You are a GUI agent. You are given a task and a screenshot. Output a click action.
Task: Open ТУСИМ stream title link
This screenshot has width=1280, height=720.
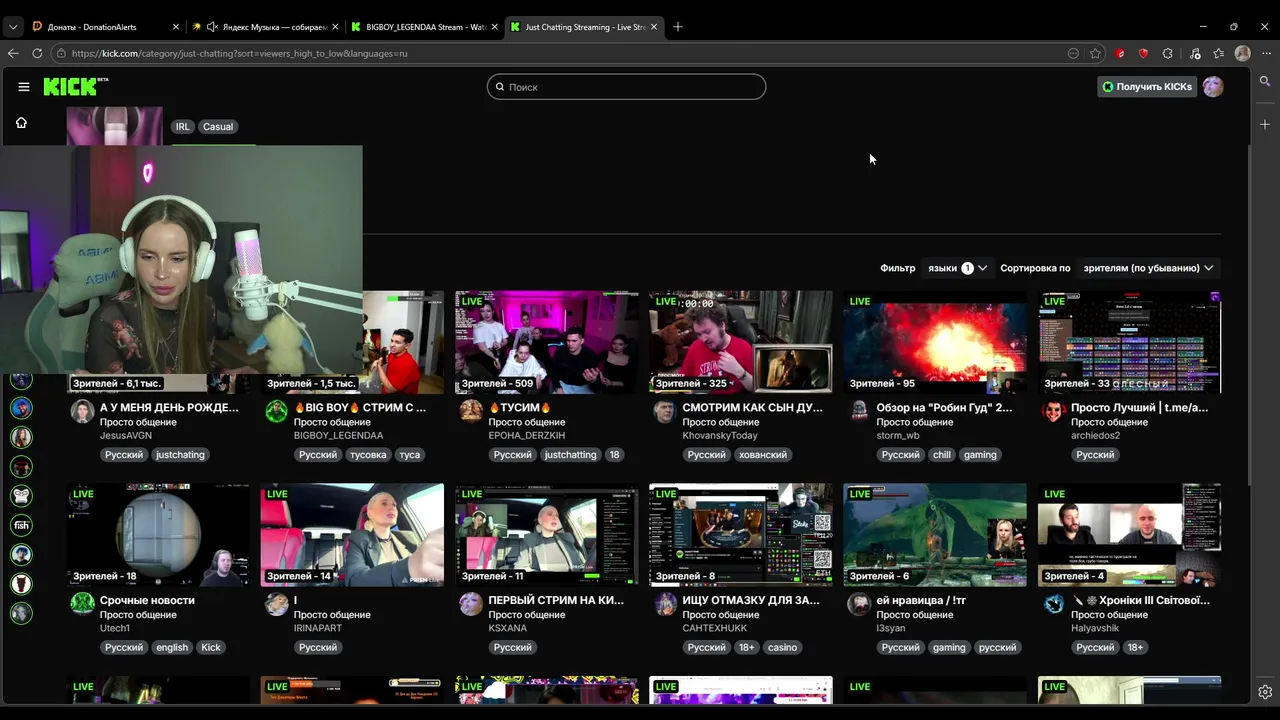tap(520, 408)
